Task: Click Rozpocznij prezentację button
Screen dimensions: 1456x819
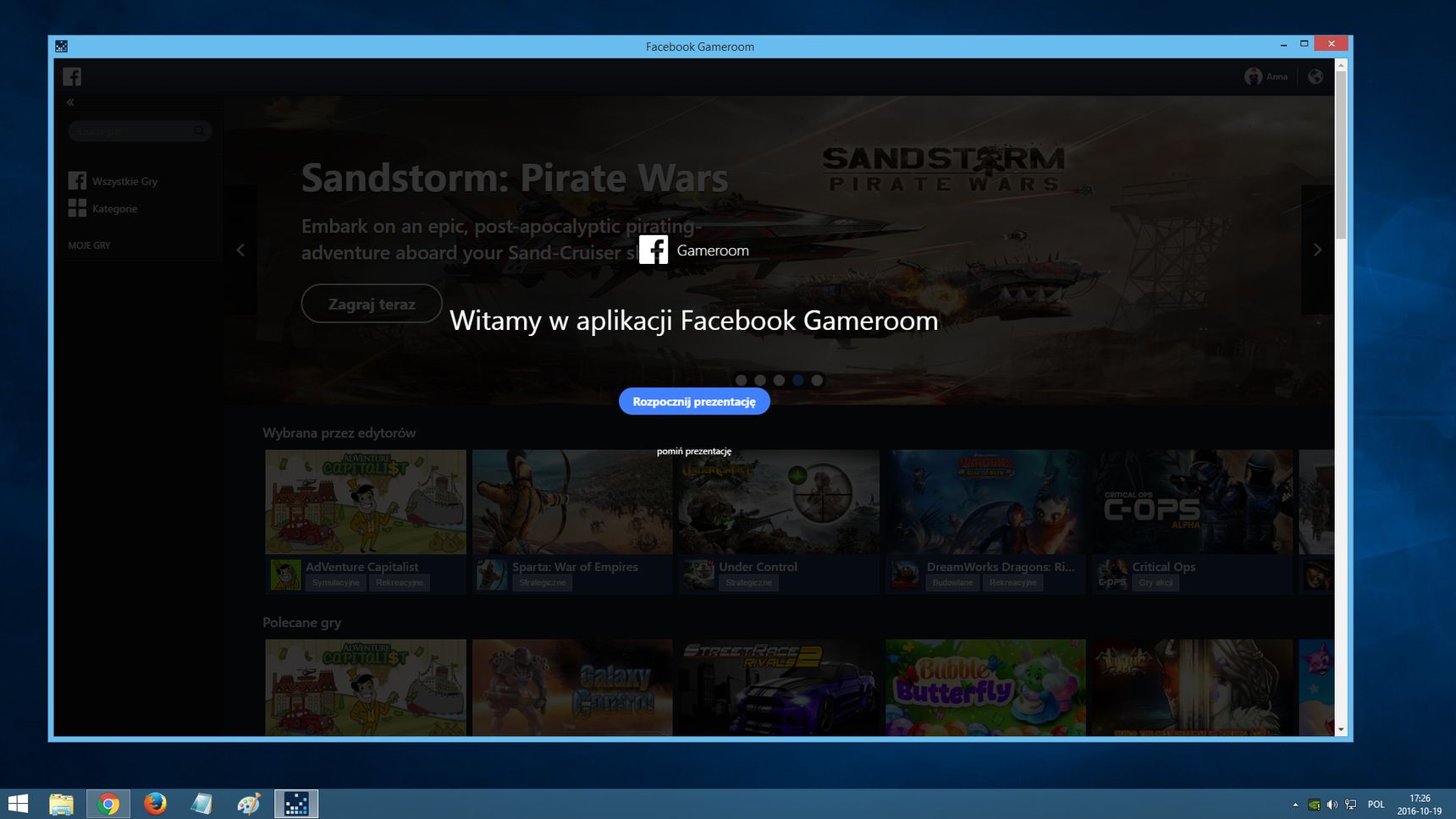Action: point(694,401)
